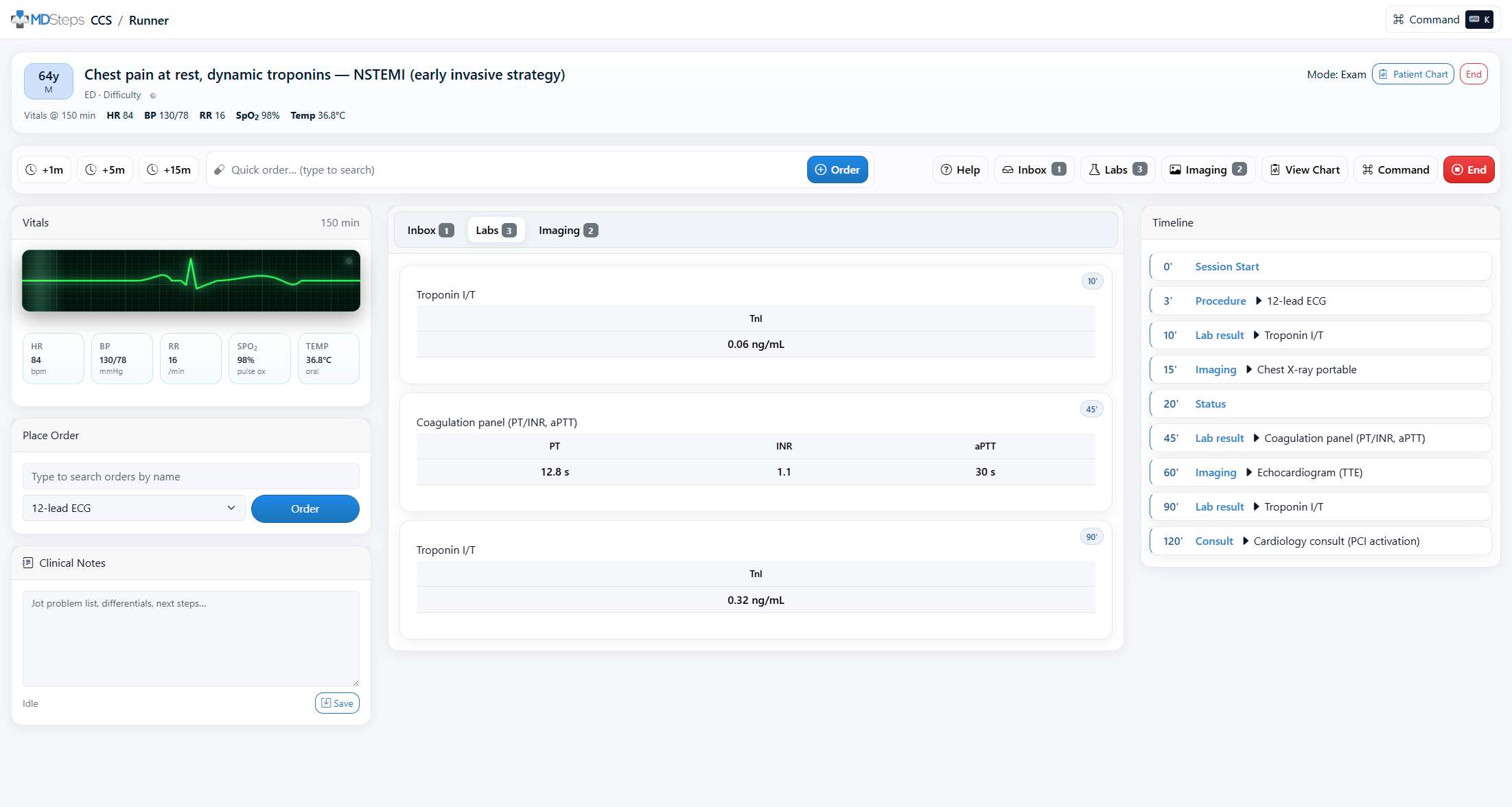Open Help via the question-mark icon
Viewport: 1512px width, 807px height.
[x=946, y=169]
